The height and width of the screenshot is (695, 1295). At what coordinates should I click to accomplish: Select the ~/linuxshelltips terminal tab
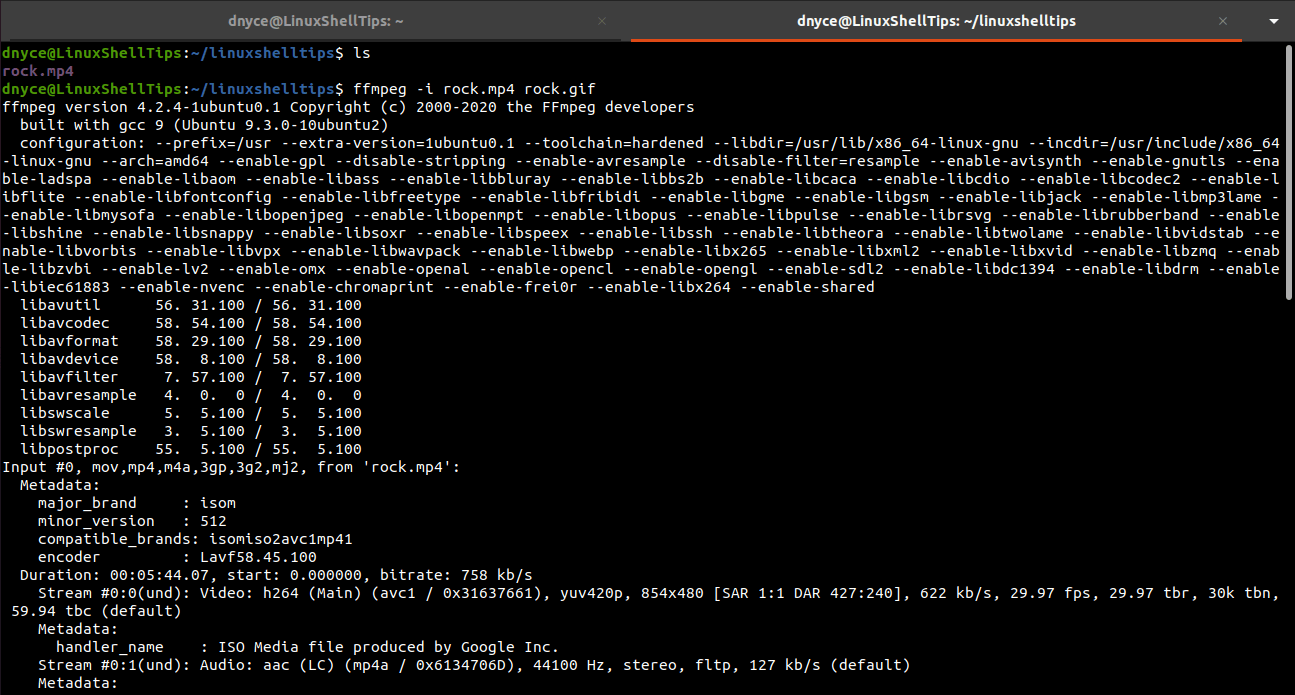[x=937, y=20]
